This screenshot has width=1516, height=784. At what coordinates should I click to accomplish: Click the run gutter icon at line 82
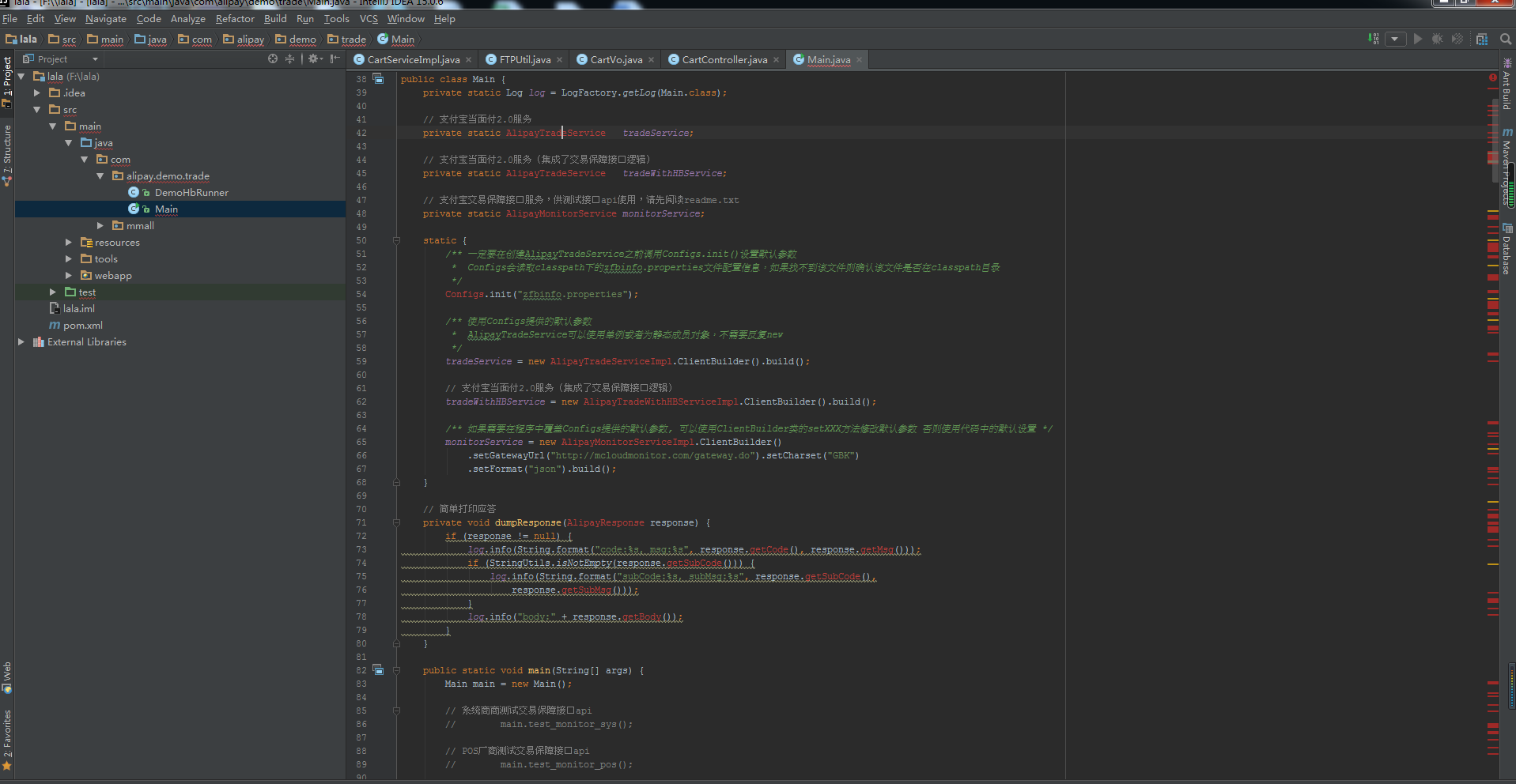[379, 670]
